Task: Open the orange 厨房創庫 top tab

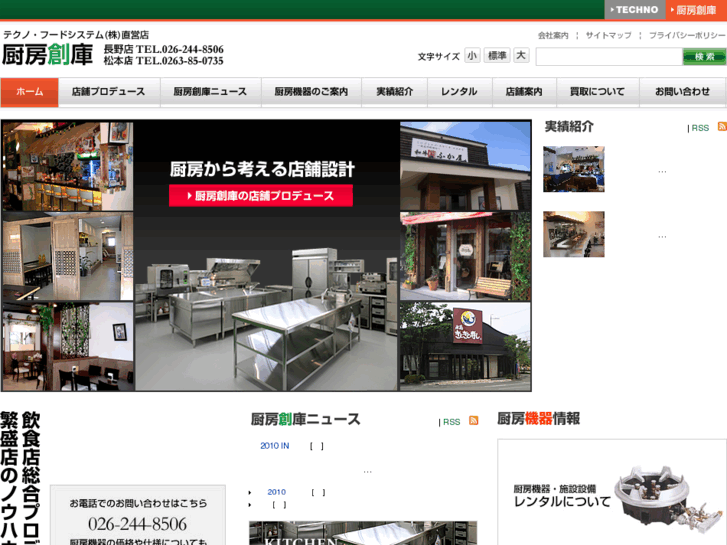Action: 696,10
